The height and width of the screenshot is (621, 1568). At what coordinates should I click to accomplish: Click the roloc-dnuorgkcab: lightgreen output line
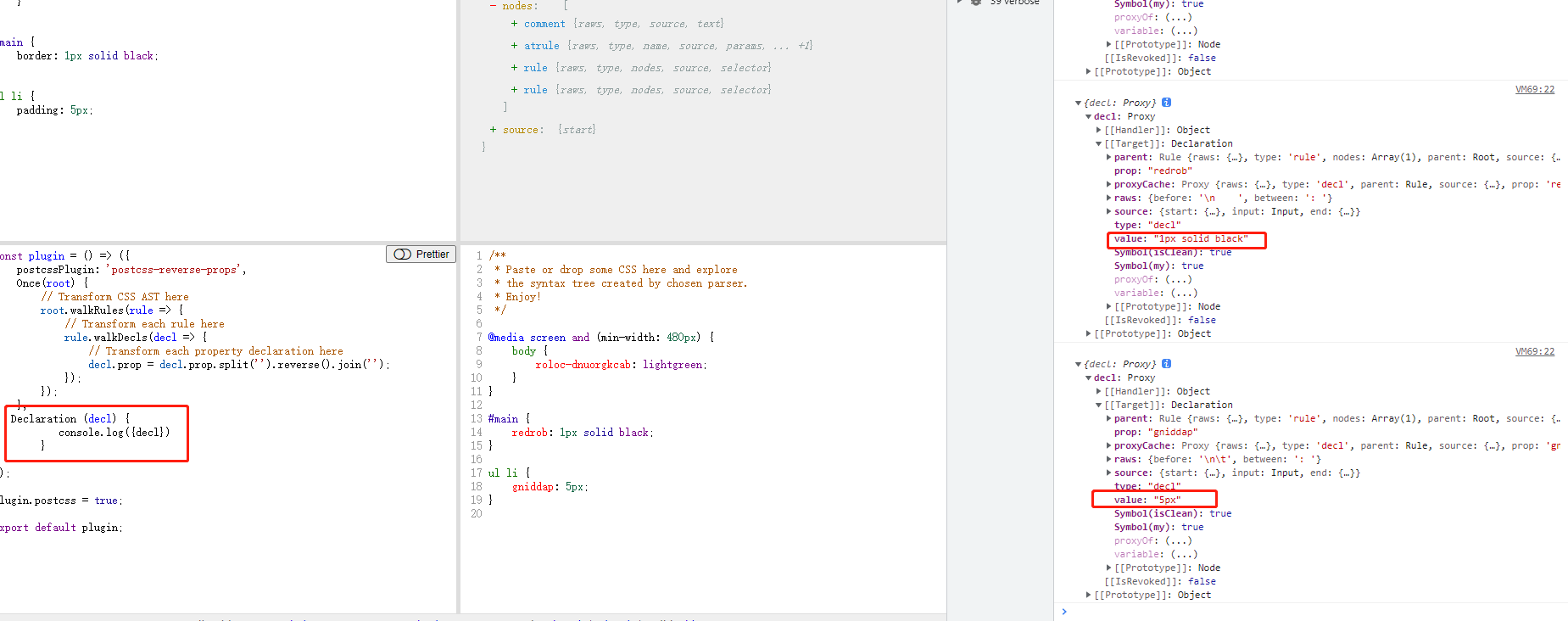(621, 364)
